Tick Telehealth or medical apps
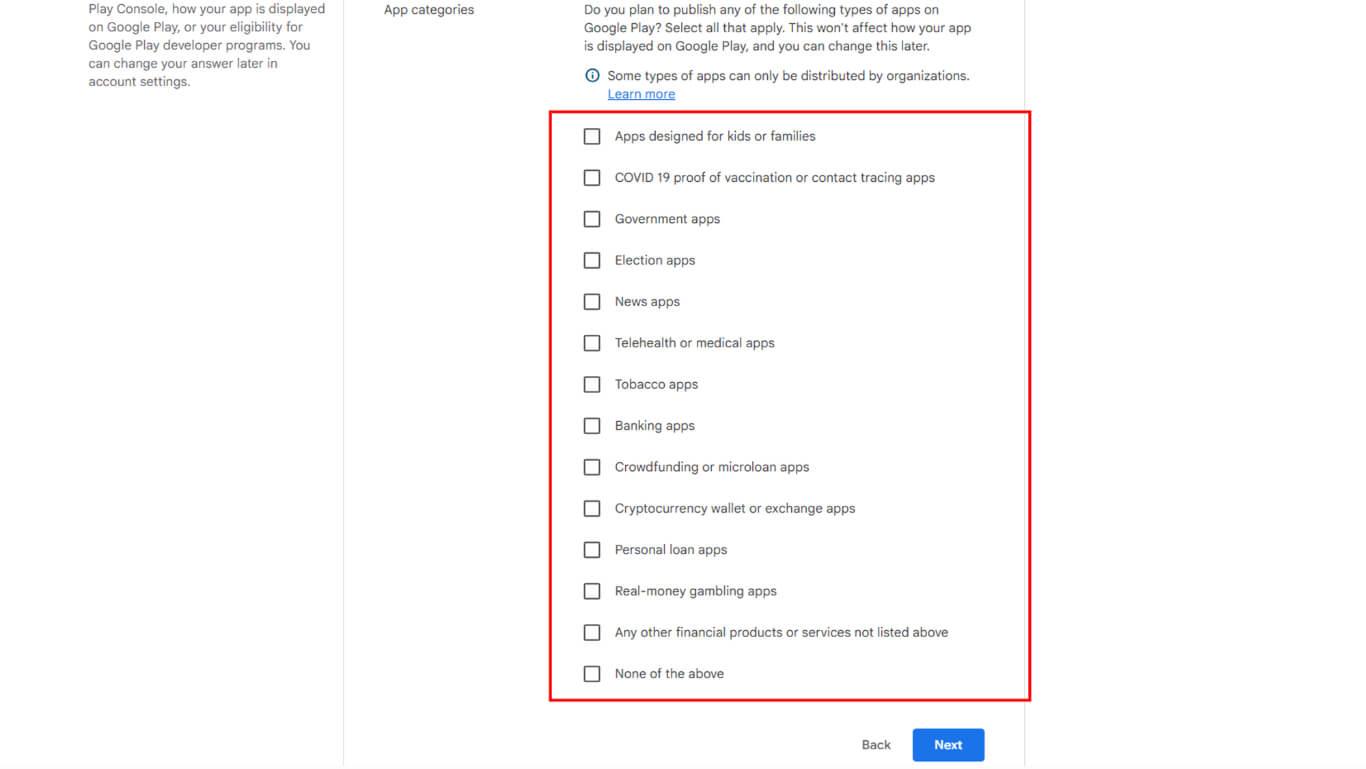The image size is (1366, 769). tap(592, 343)
